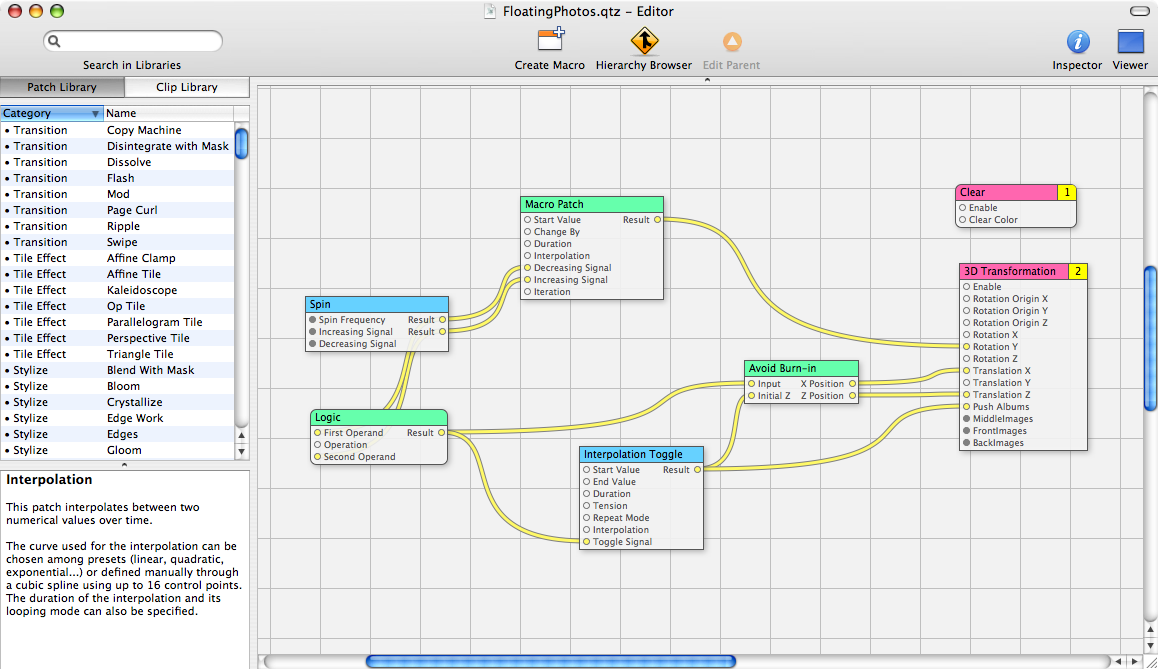Click the library list scroll down arrow
This screenshot has width=1158, height=669.
tap(241, 450)
